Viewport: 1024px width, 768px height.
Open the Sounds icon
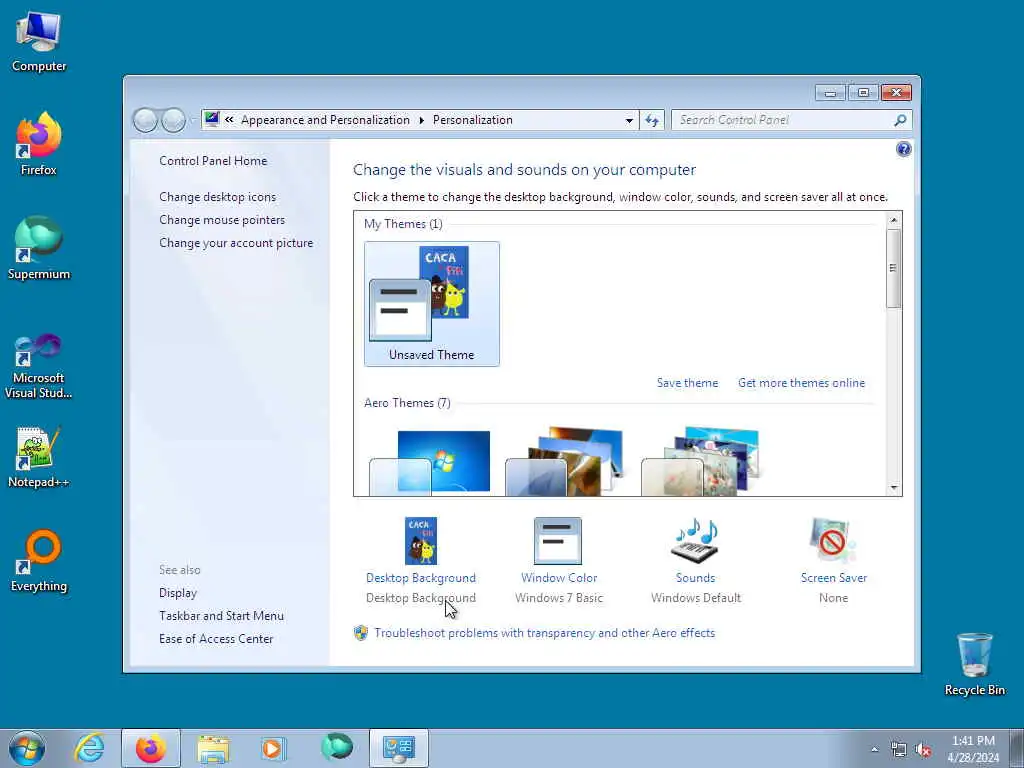click(696, 541)
